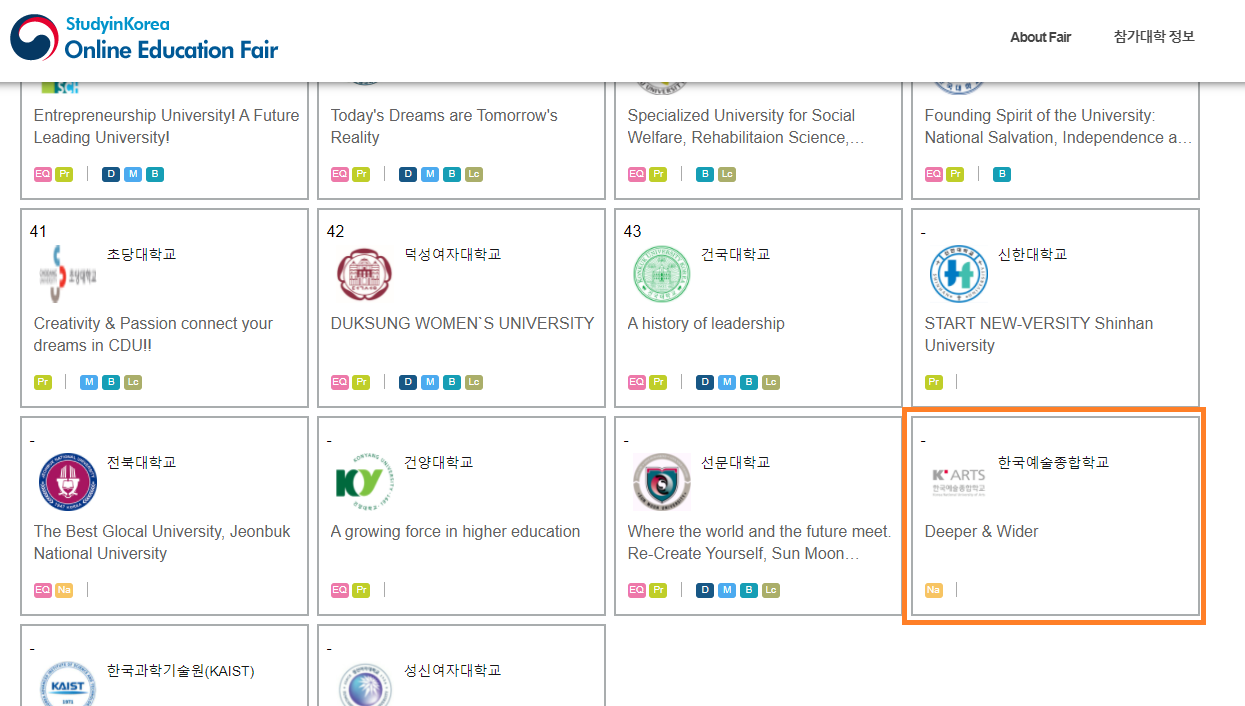Click the "Deeper & Wider" slogan
The image size is (1245, 706).
981,531
